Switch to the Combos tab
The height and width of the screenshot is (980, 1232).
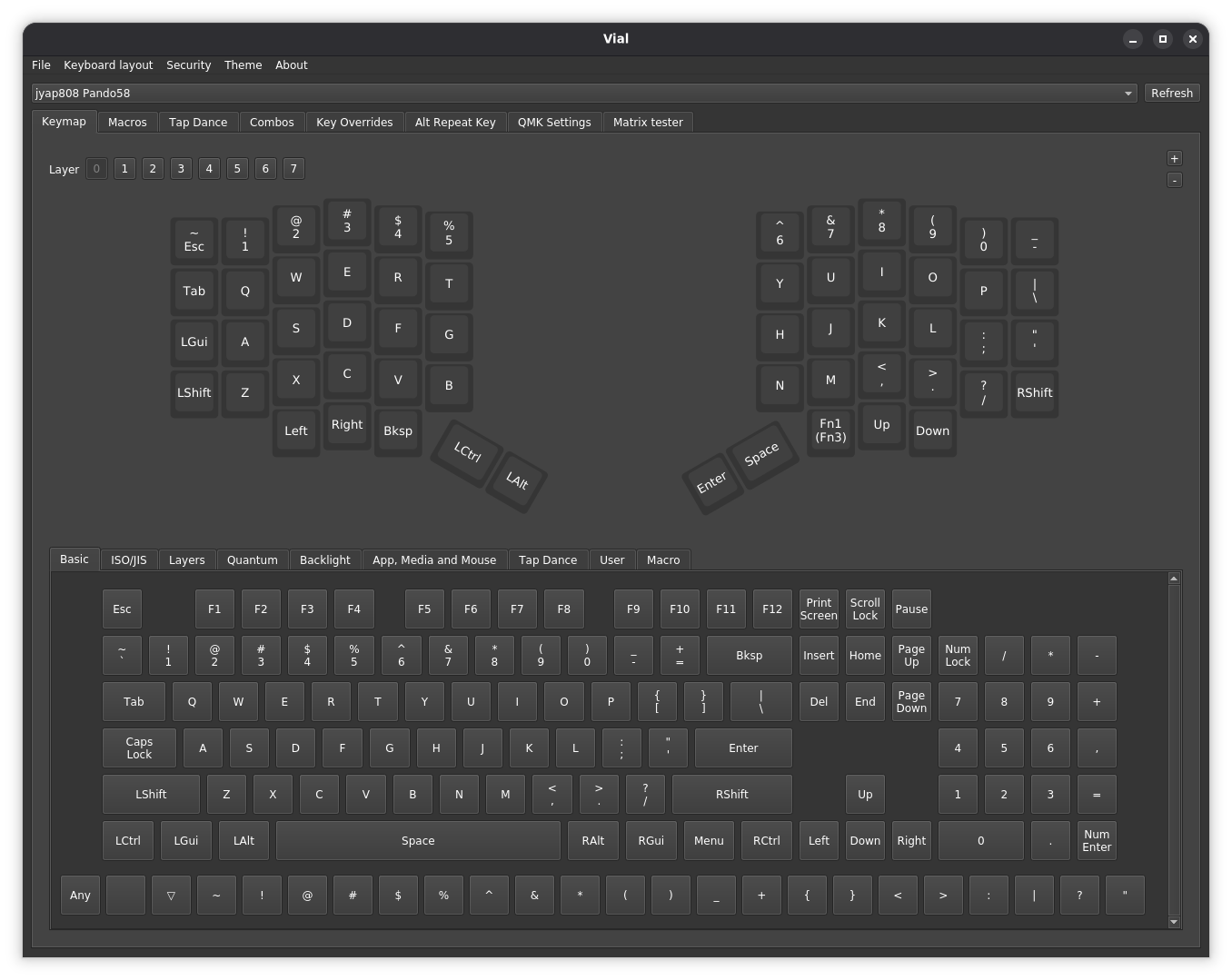point(272,122)
